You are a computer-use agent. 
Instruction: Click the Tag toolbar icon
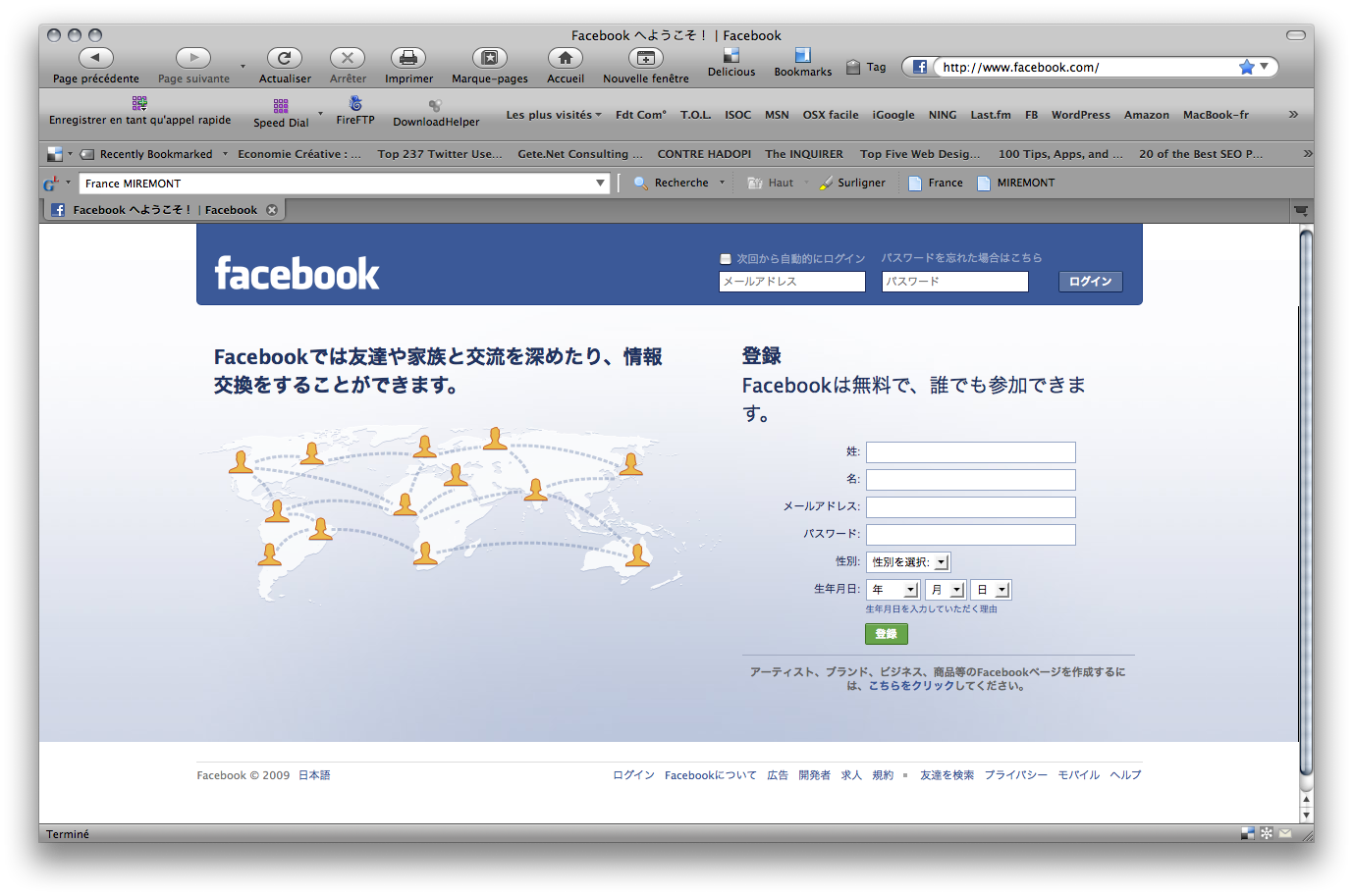853,67
